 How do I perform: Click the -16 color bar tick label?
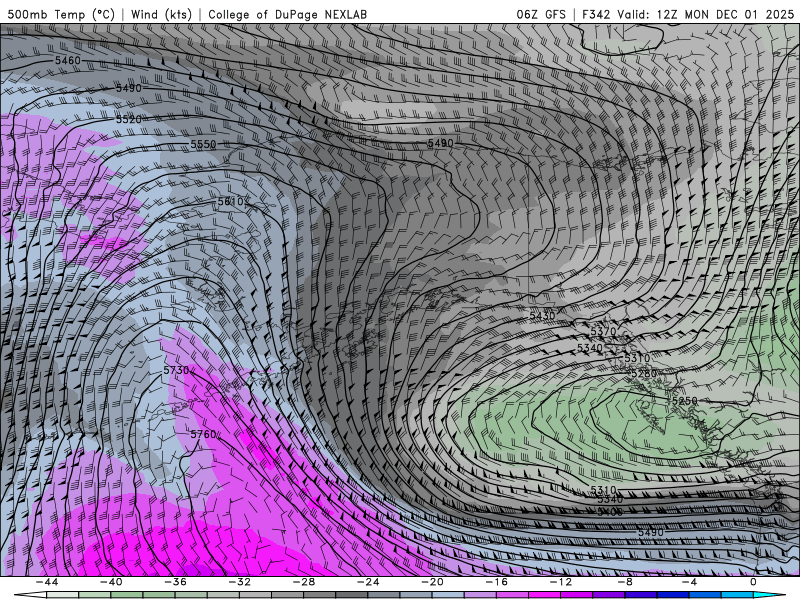tap(497, 582)
